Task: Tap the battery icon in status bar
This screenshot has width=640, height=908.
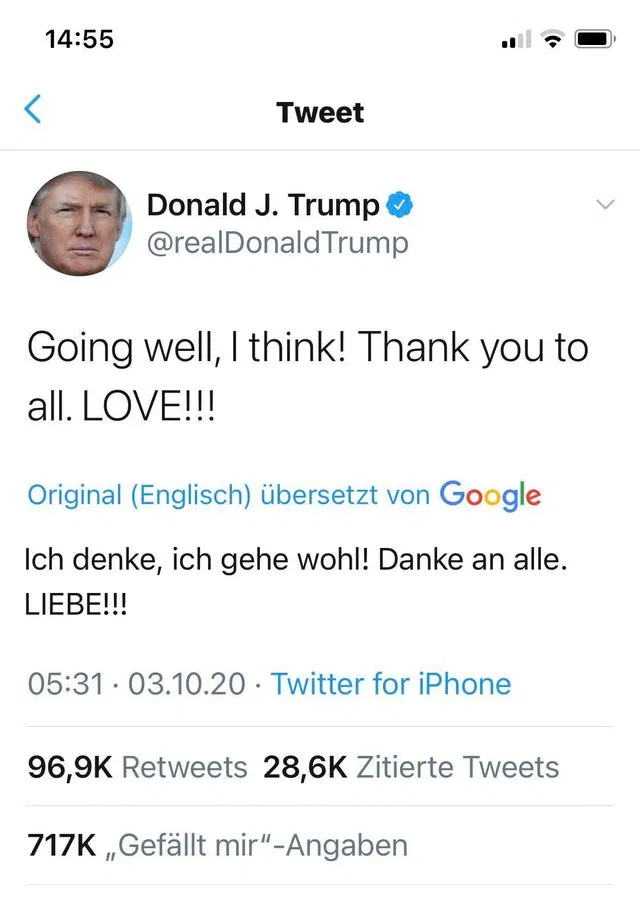Action: tap(593, 39)
